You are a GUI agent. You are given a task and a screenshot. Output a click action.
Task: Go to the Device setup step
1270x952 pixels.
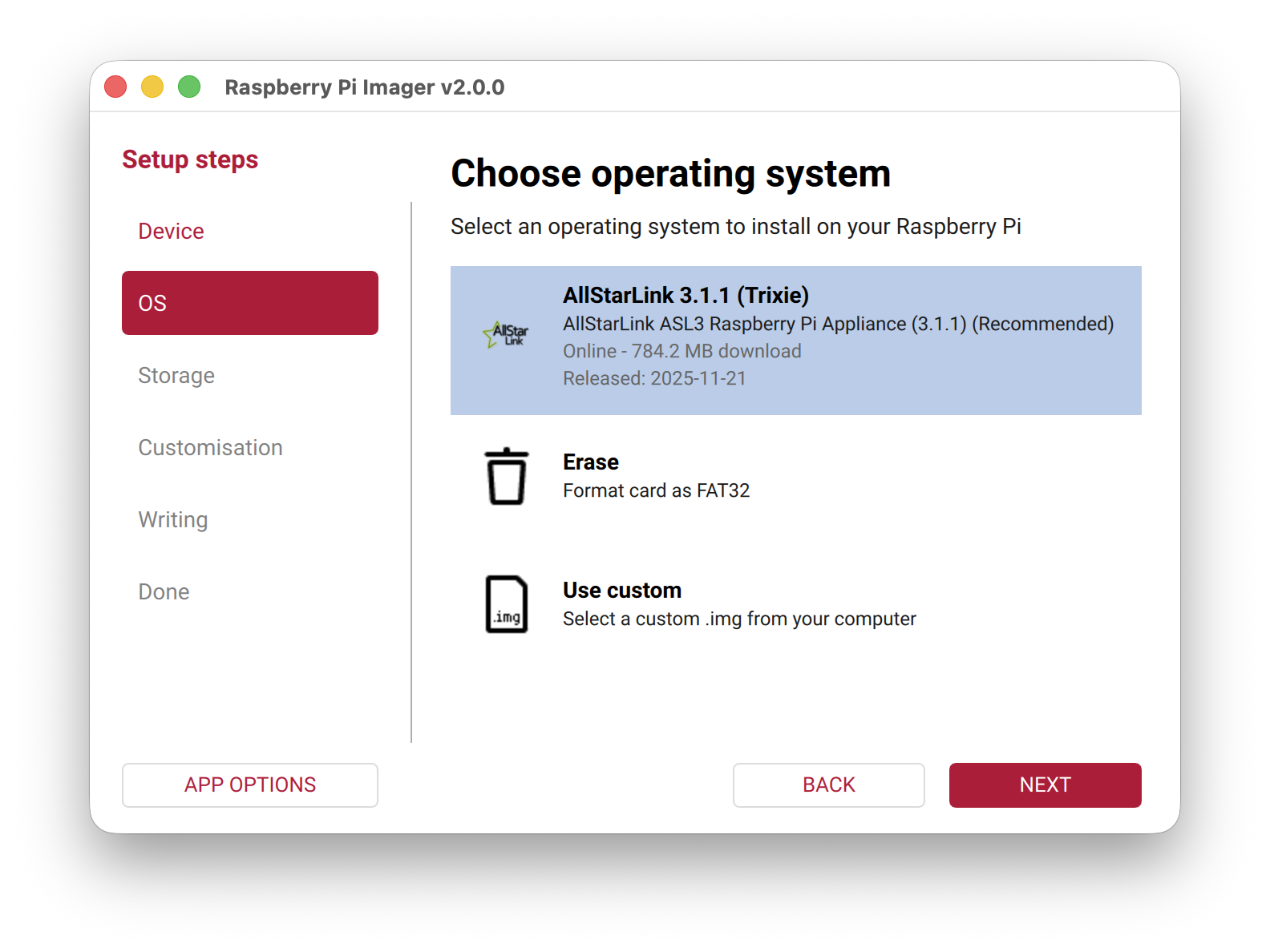(x=171, y=231)
